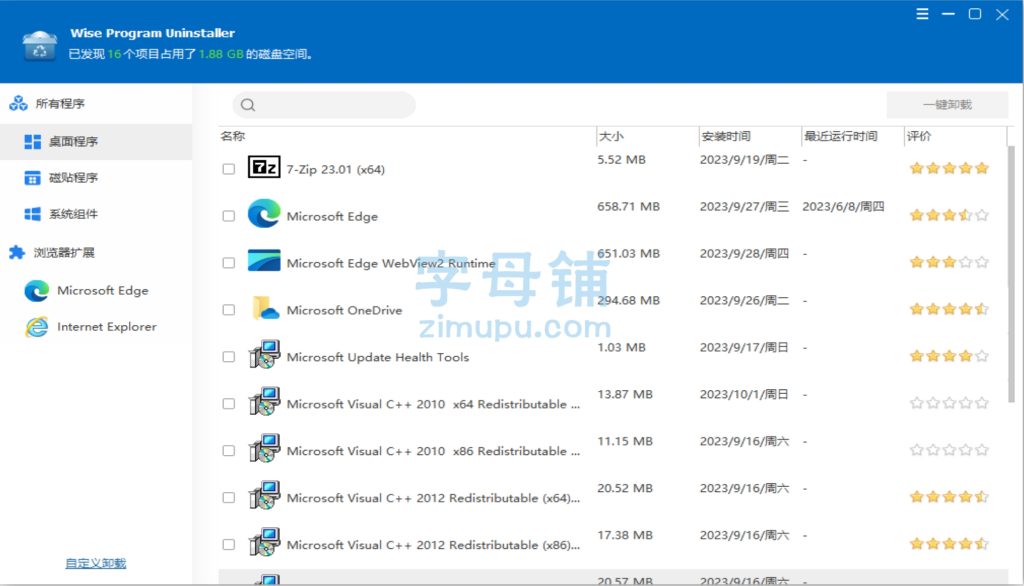This screenshot has width=1024, height=586.
Task: Click the Visual C++ 2012 (x64) installer icon
Action: point(264,496)
